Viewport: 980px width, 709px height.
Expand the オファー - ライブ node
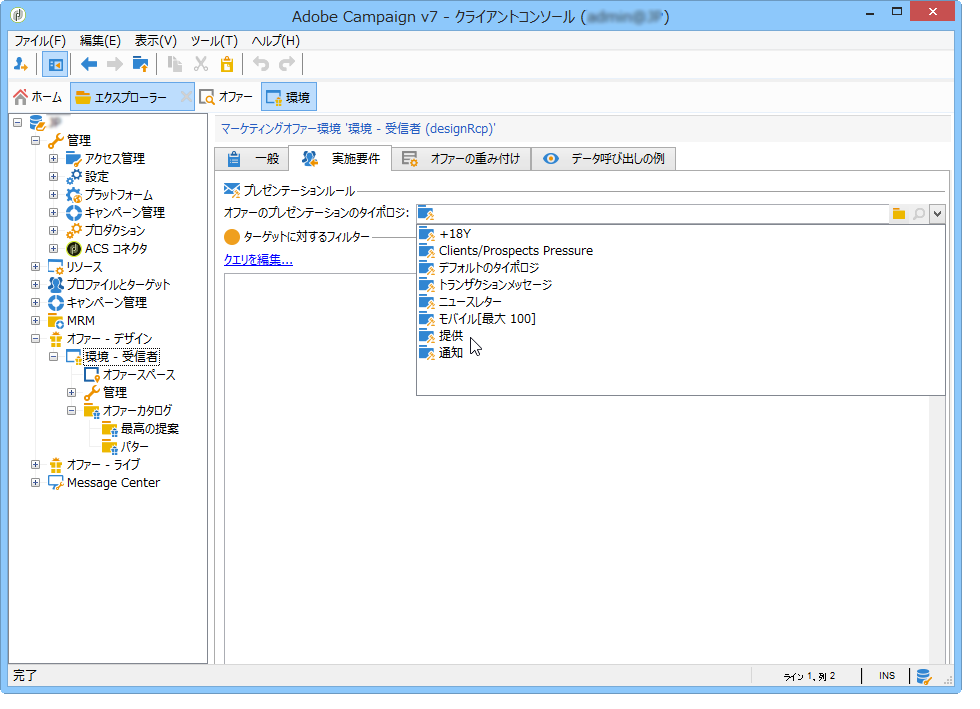pos(36,465)
